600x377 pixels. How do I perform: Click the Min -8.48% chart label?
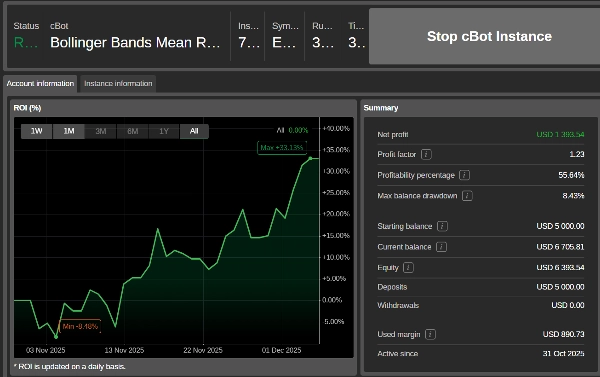click(x=80, y=326)
